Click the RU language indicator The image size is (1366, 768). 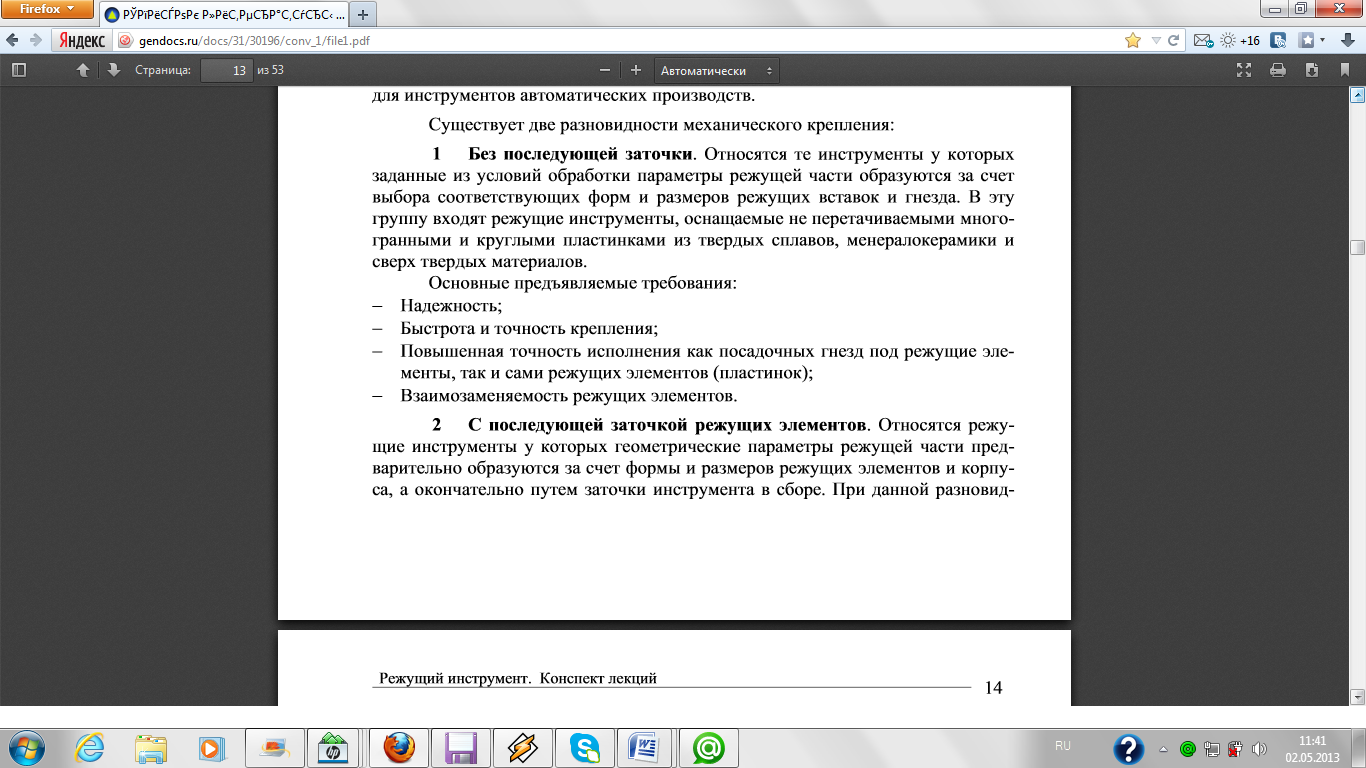(1063, 747)
